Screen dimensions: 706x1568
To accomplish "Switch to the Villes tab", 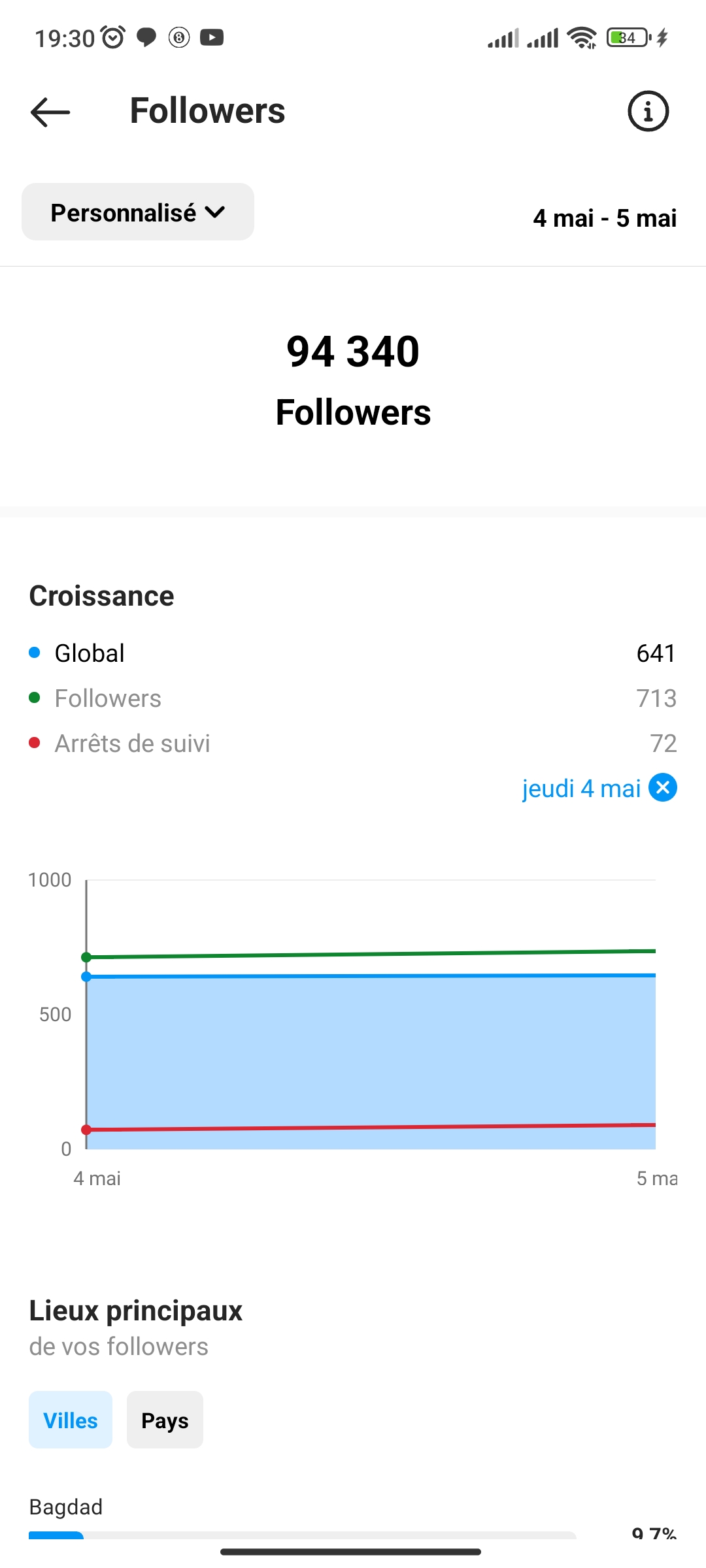I will tap(71, 1420).
